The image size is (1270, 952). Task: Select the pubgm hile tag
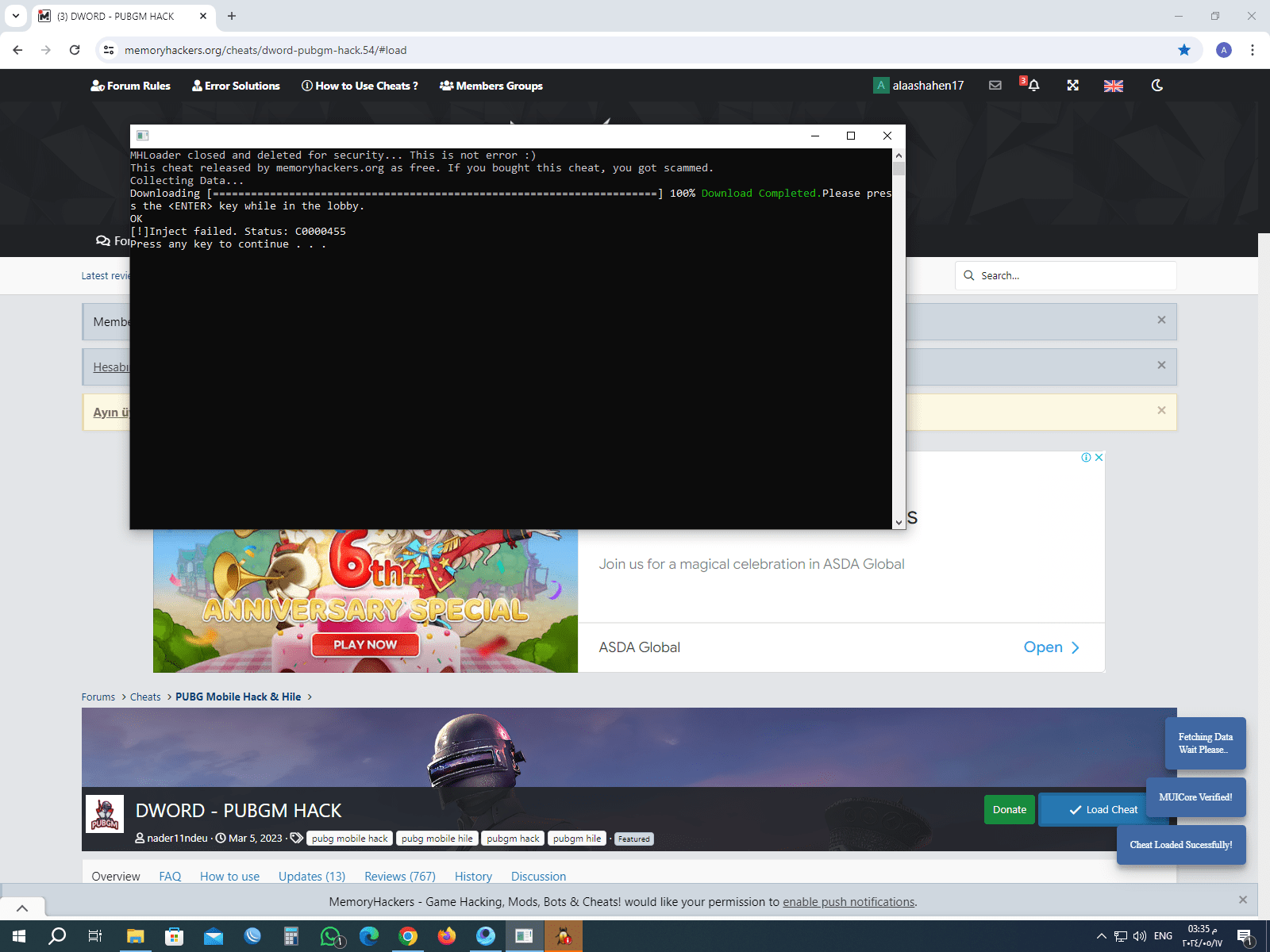(x=577, y=839)
